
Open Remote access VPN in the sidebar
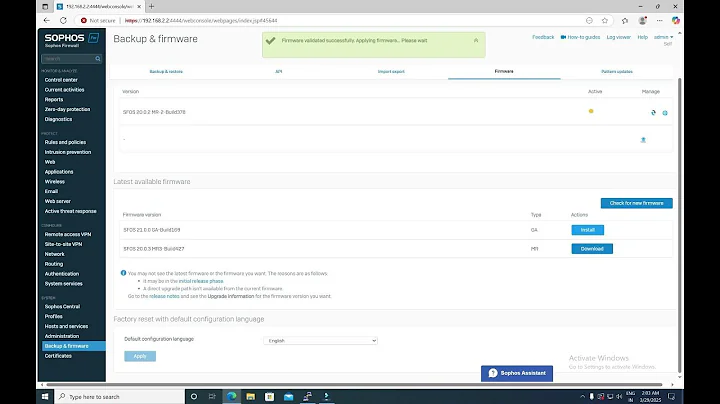pos(68,234)
